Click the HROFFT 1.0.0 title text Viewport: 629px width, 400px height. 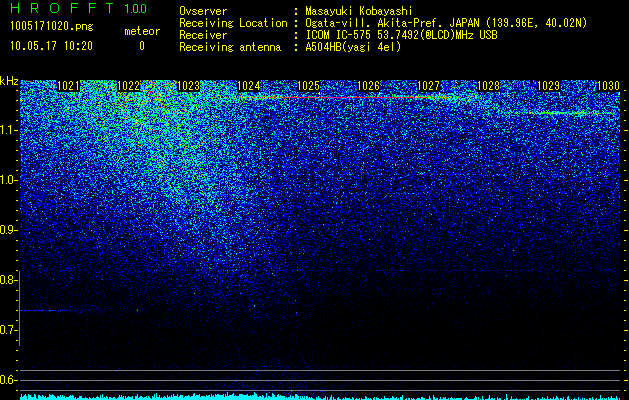[78, 8]
